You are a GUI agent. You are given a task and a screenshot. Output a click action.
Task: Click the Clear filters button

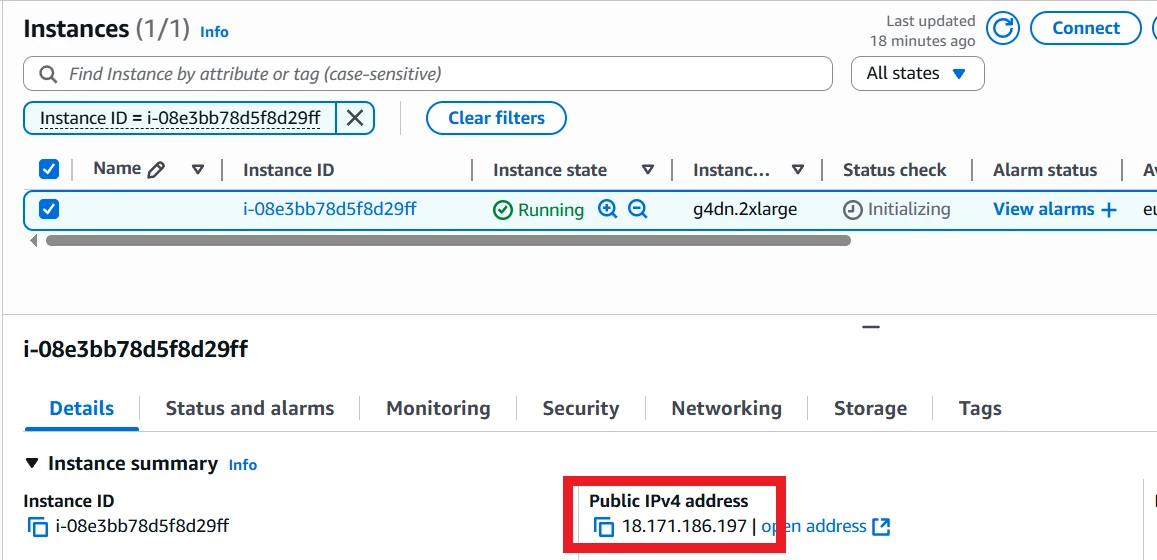496,118
